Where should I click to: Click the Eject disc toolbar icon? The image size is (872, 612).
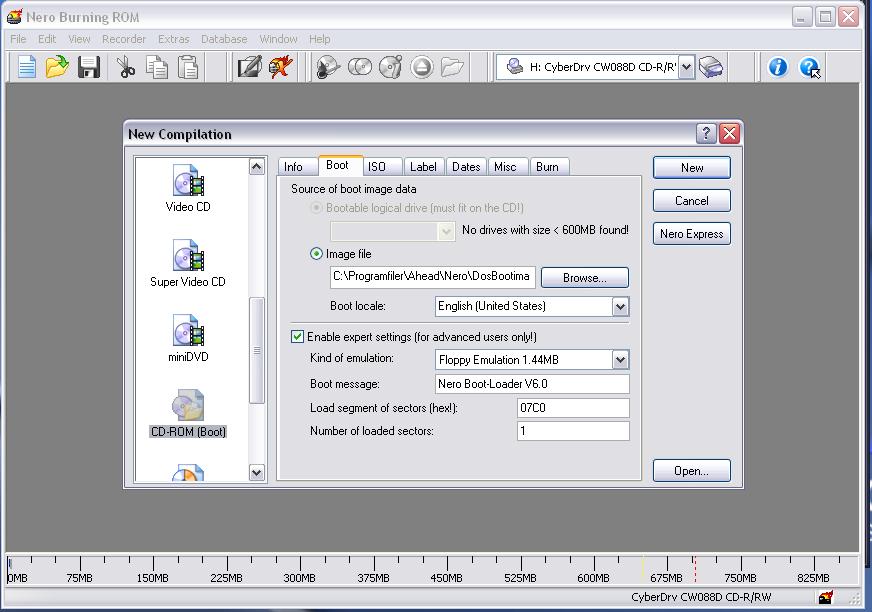pos(422,68)
